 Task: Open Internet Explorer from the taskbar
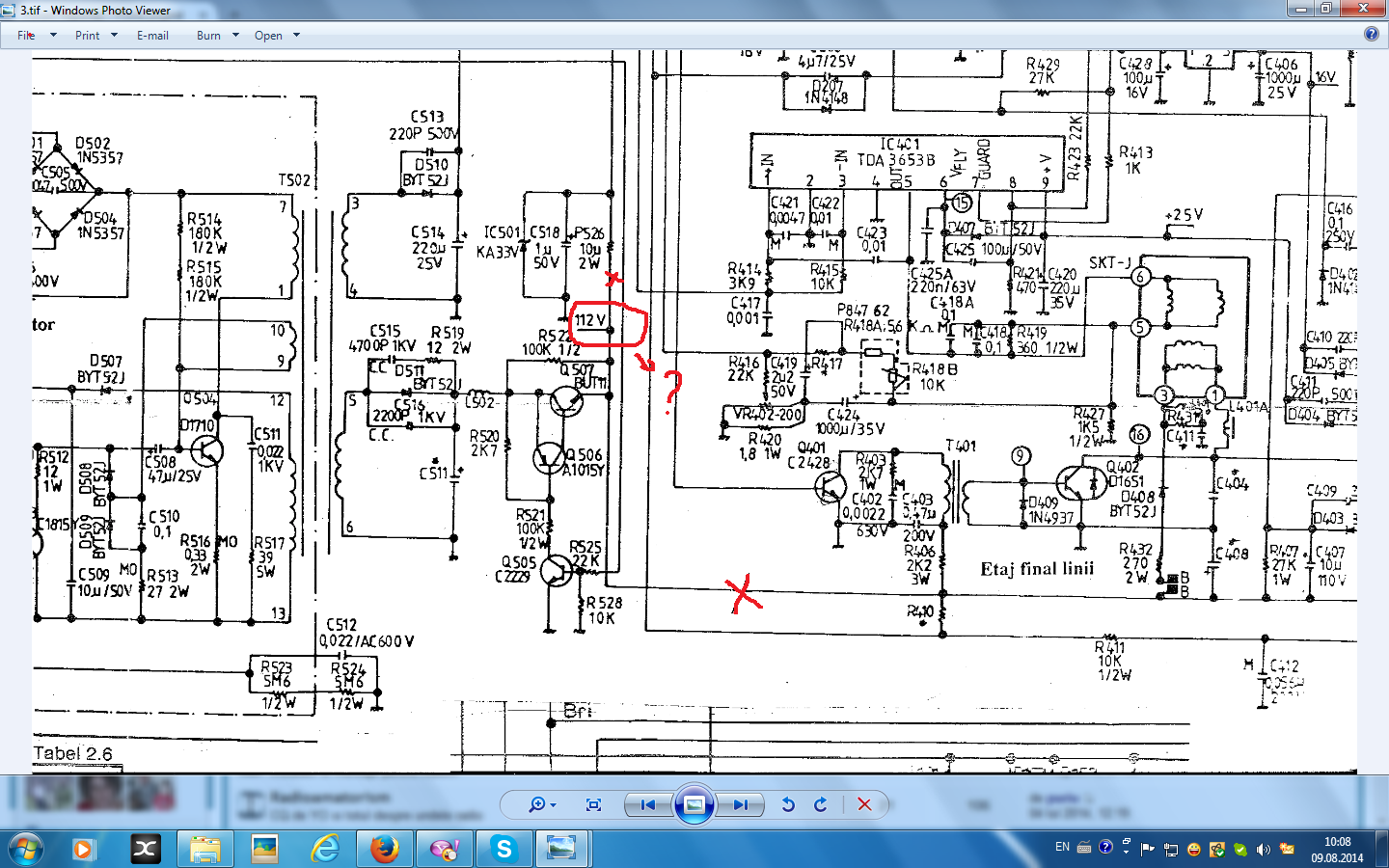325,849
